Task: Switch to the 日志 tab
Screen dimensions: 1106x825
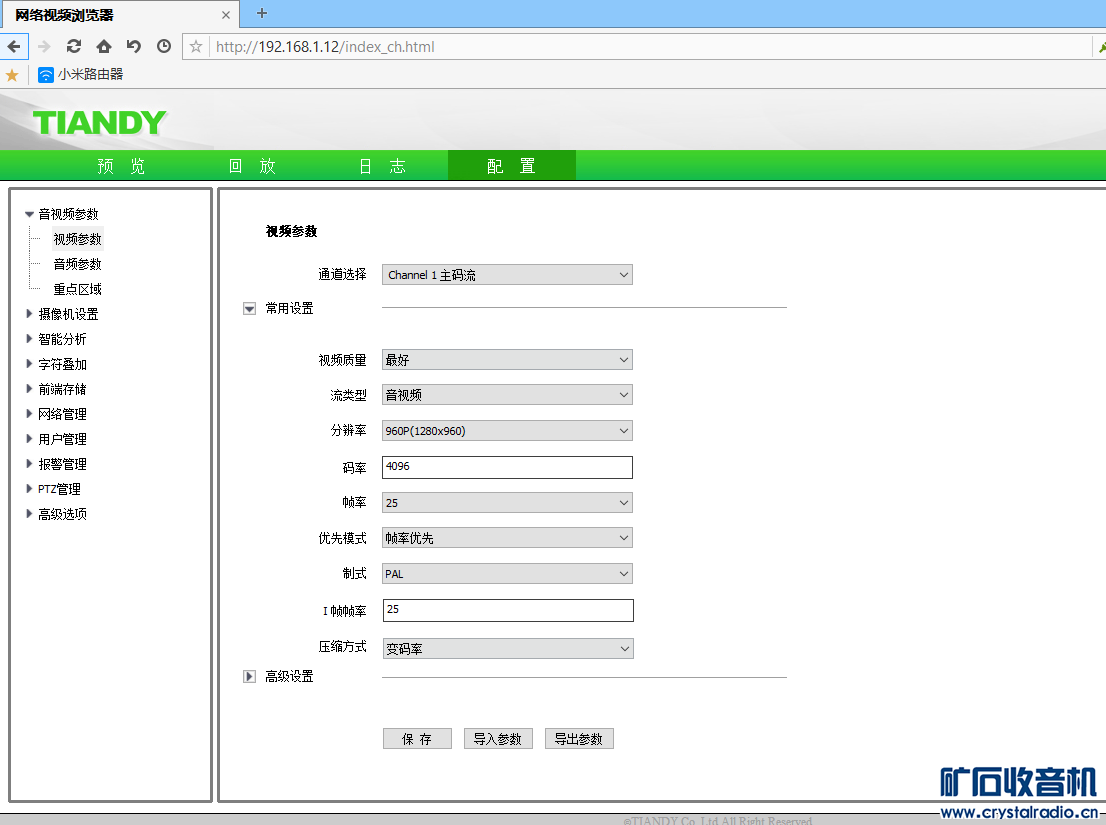Action: (382, 166)
